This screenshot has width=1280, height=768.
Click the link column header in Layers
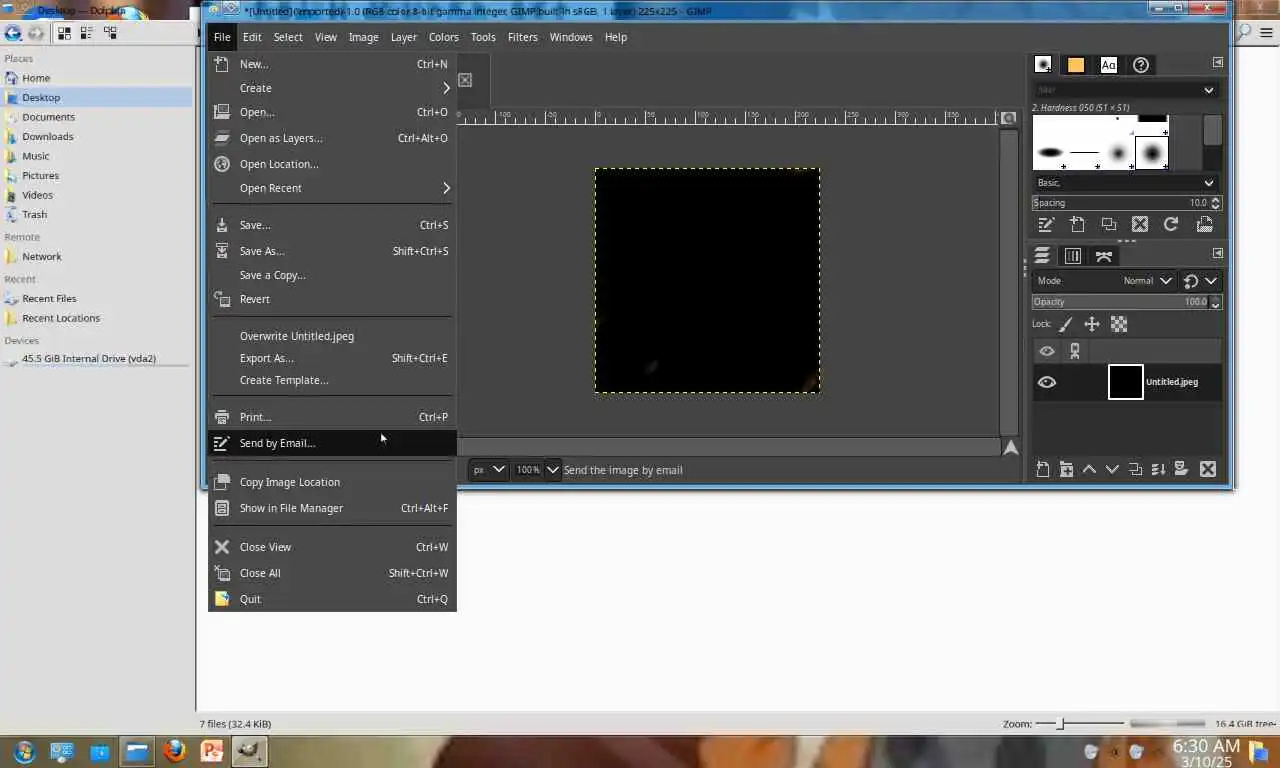(1075, 351)
